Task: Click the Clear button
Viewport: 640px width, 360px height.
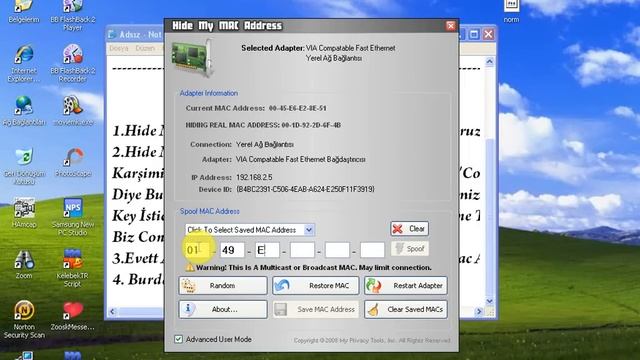Action: tap(409, 229)
